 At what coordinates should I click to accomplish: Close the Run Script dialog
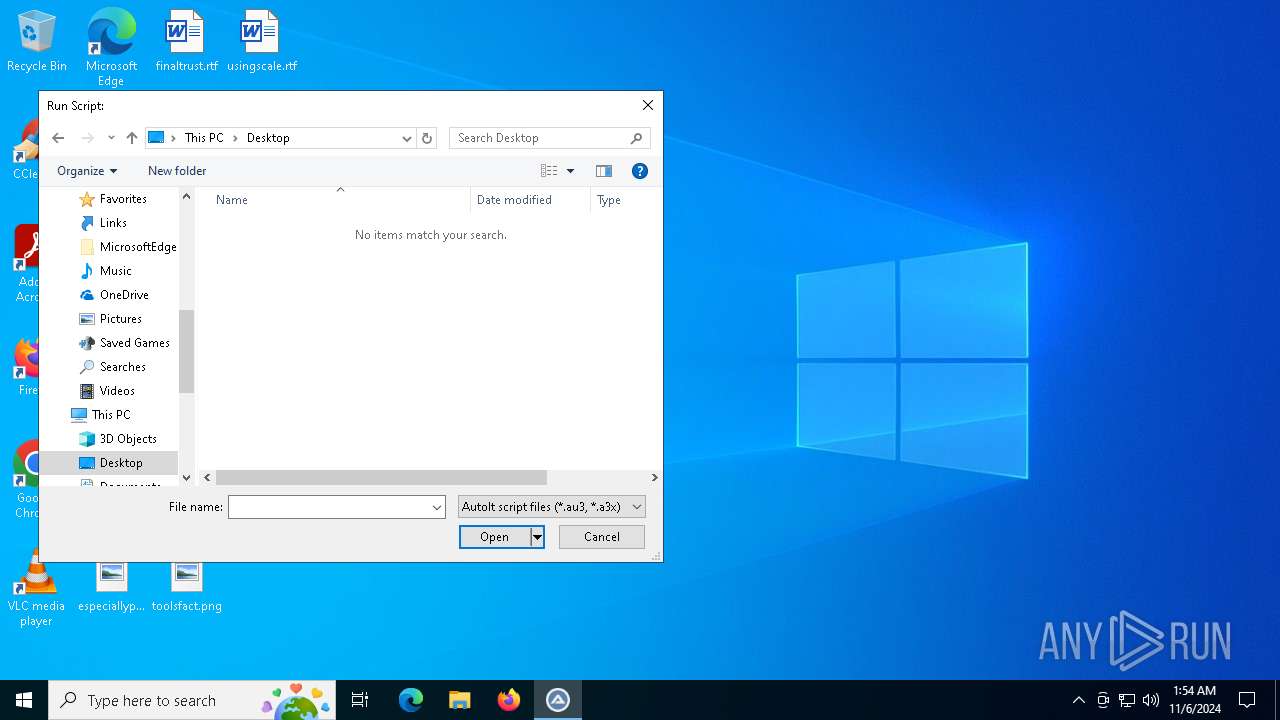pos(648,105)
